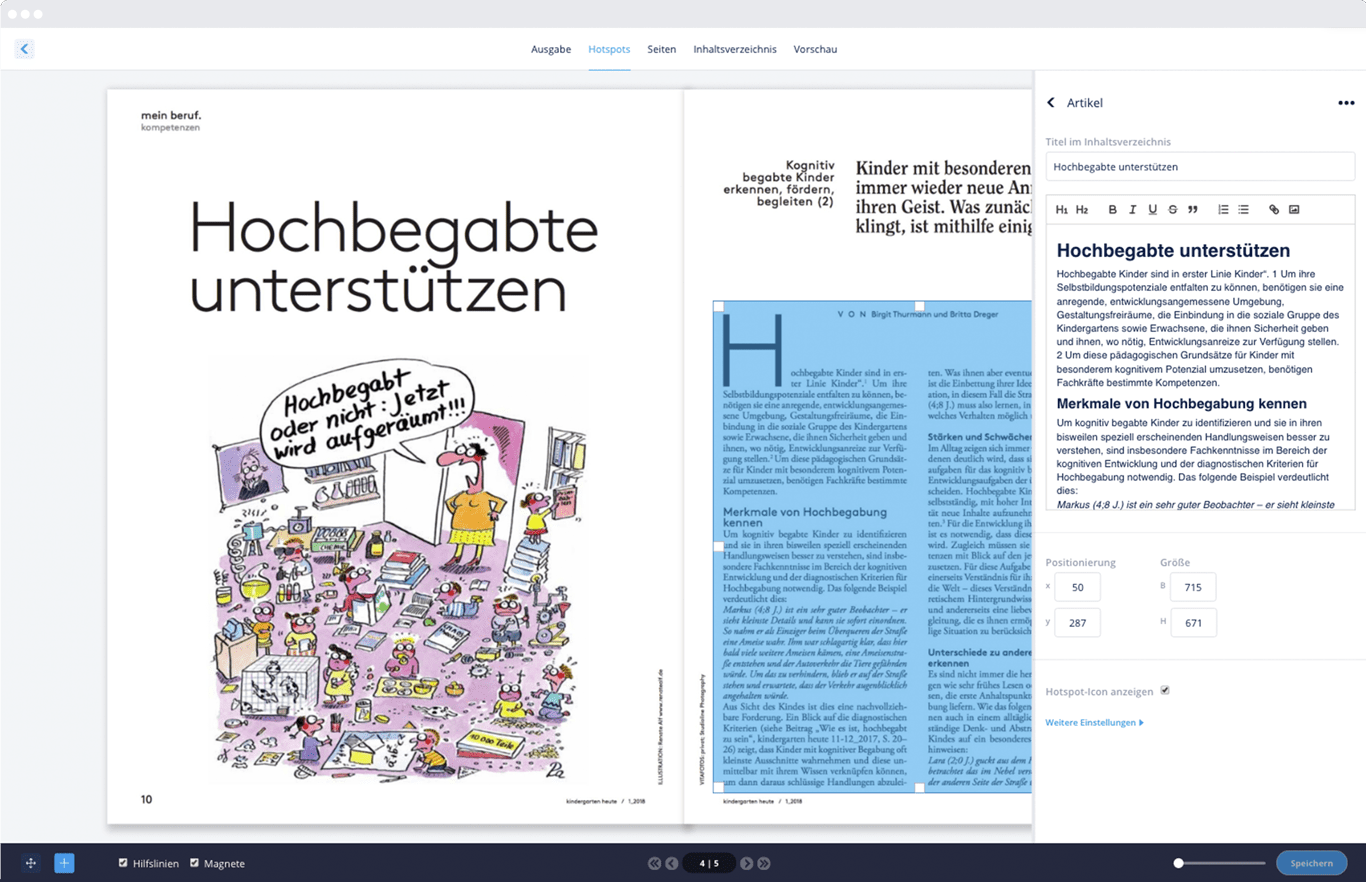Toggle underline formatting
The image size is (1366, 882).
1152,210
